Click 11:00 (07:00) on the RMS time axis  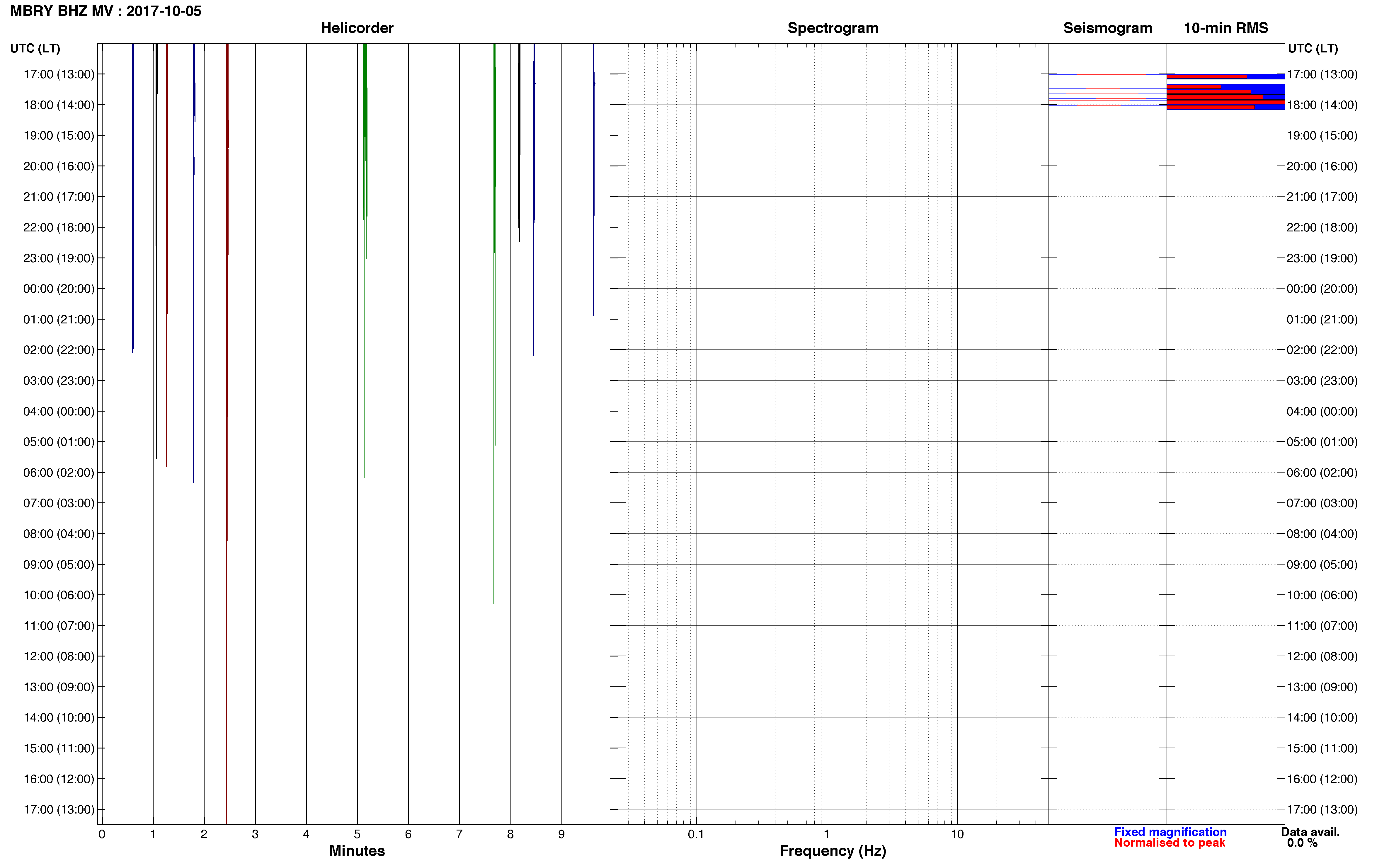(1322, 626)
